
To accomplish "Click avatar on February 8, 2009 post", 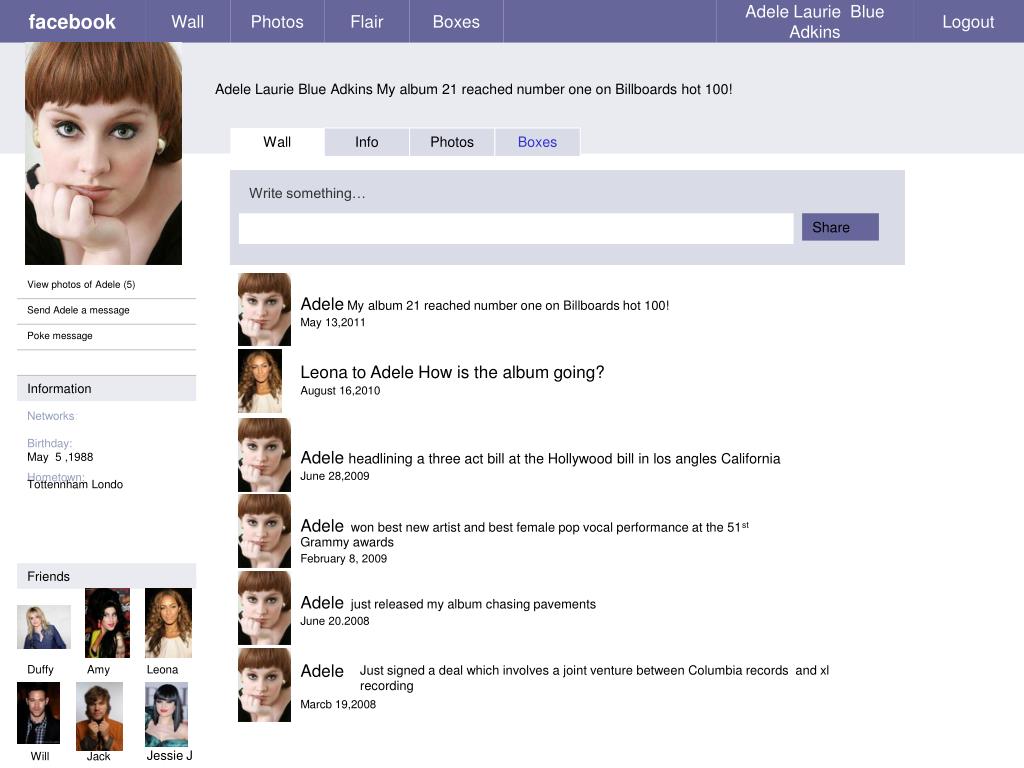I will (x=264, y=531).
